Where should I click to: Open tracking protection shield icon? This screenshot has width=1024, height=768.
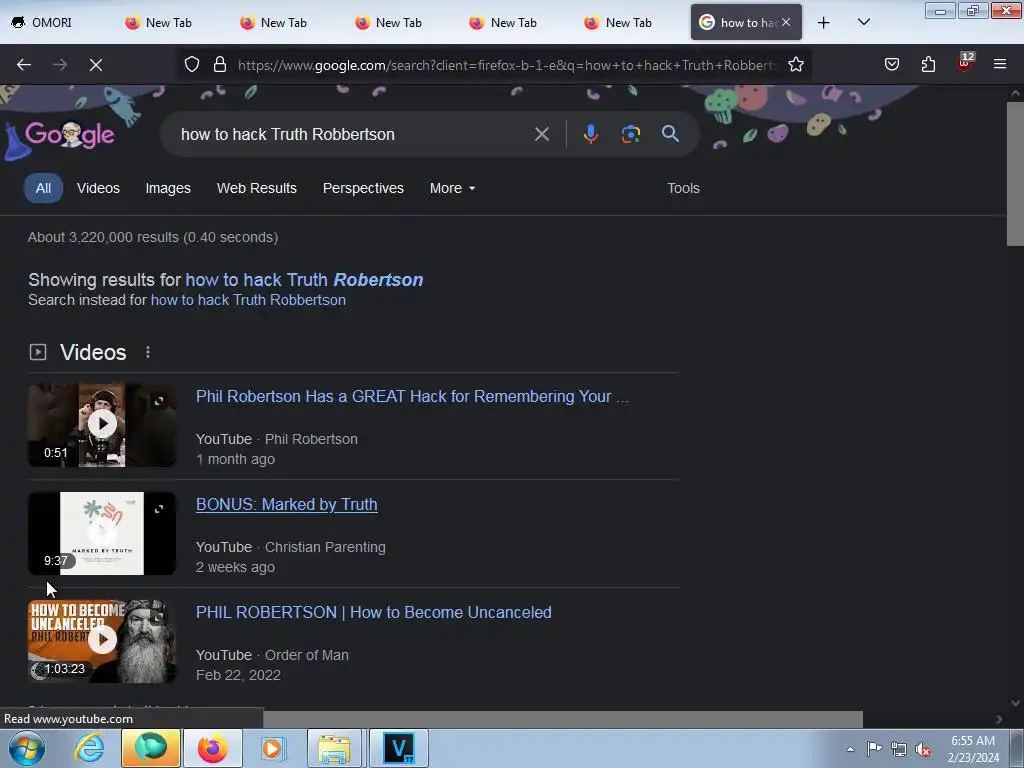[x=191, y=65]
